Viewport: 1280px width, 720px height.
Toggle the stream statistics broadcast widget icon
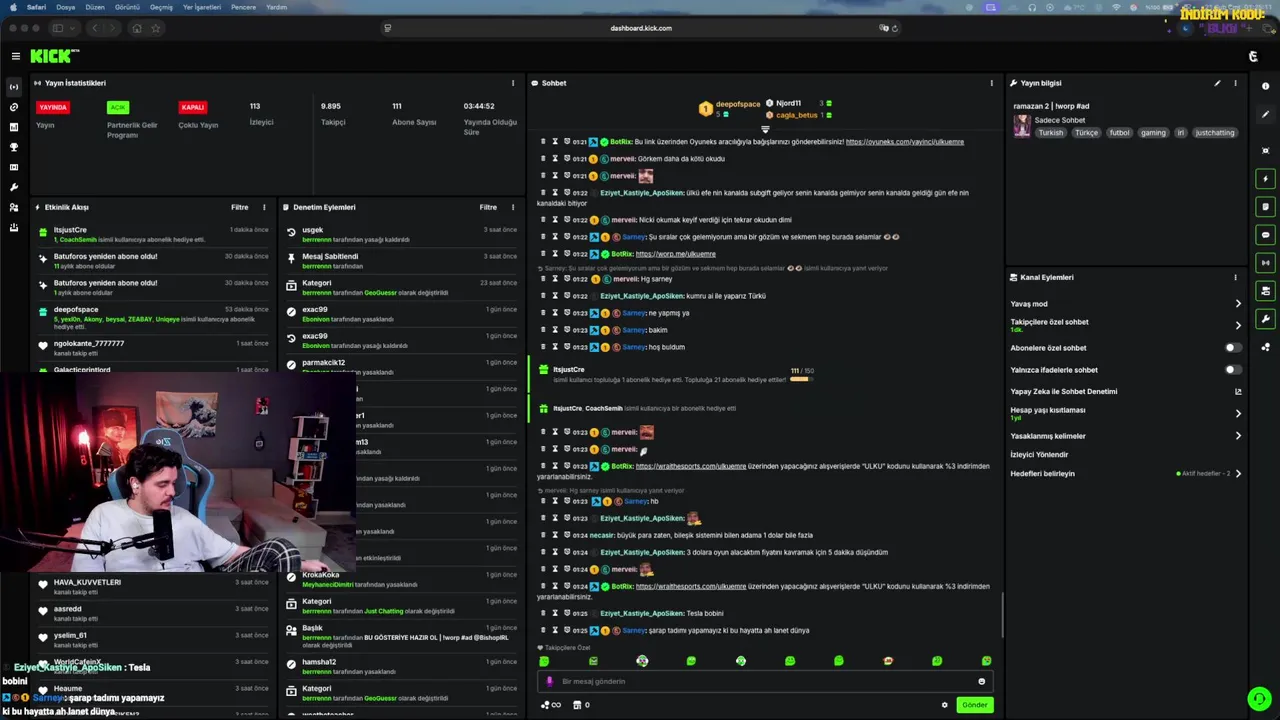pyautogui.click(x=1266, y=263)
